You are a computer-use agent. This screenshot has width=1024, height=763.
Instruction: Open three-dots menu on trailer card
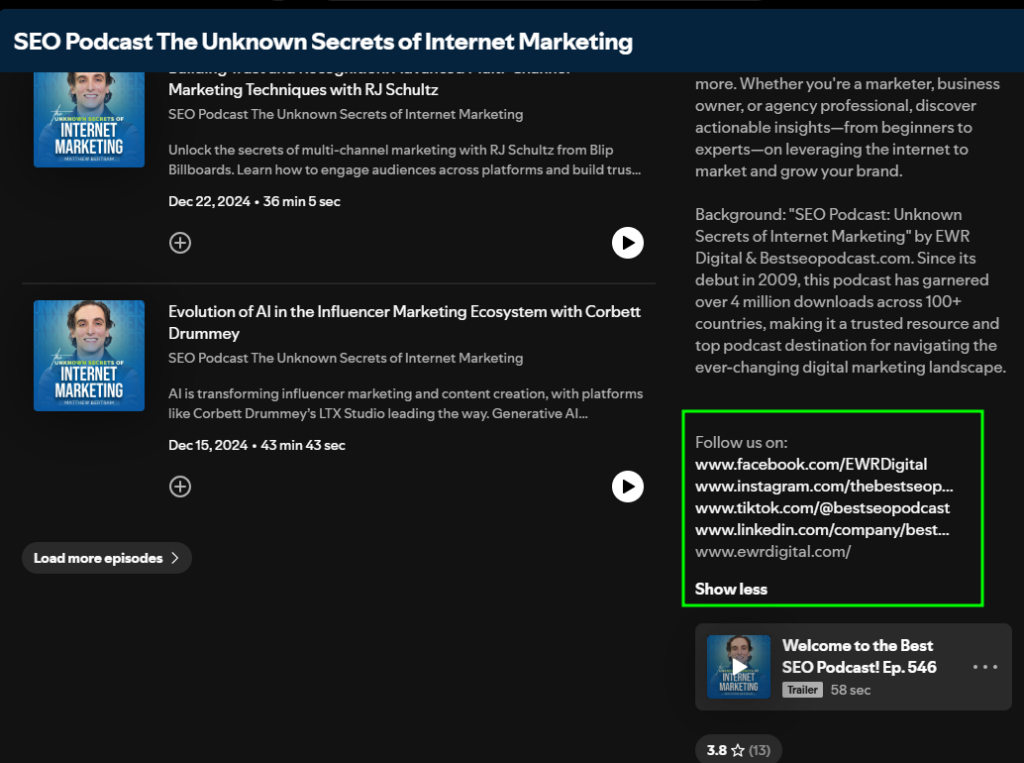coord(985,667)
